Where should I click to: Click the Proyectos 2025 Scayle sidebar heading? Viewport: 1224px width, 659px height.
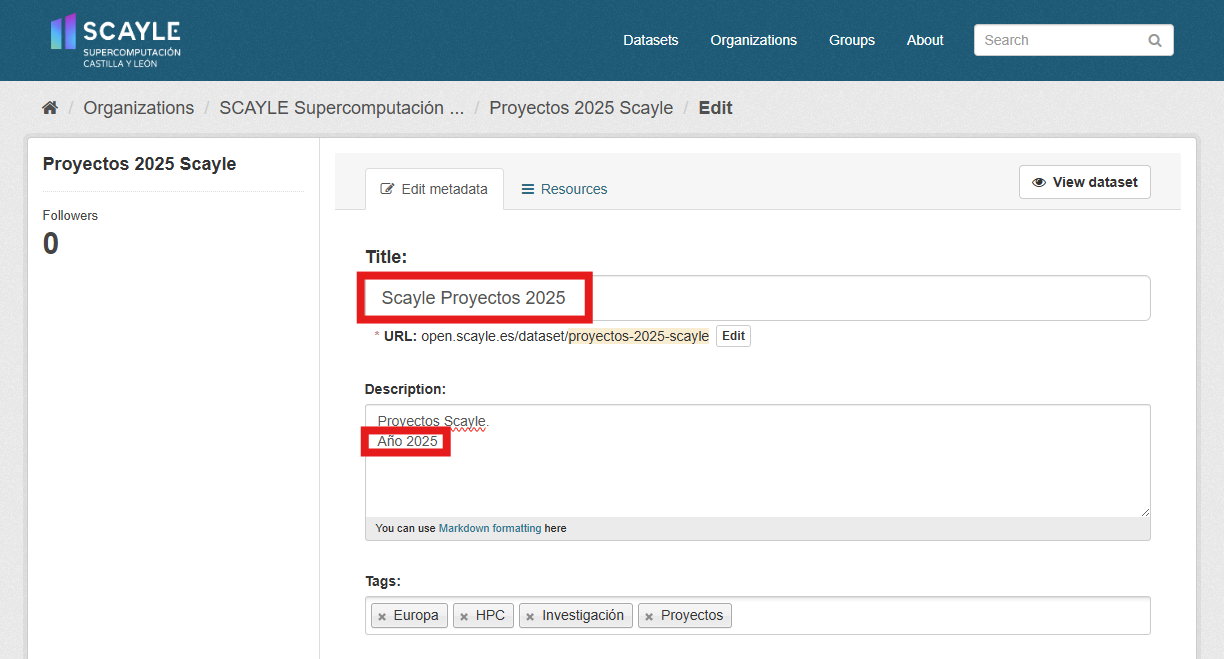pos(139,164)
